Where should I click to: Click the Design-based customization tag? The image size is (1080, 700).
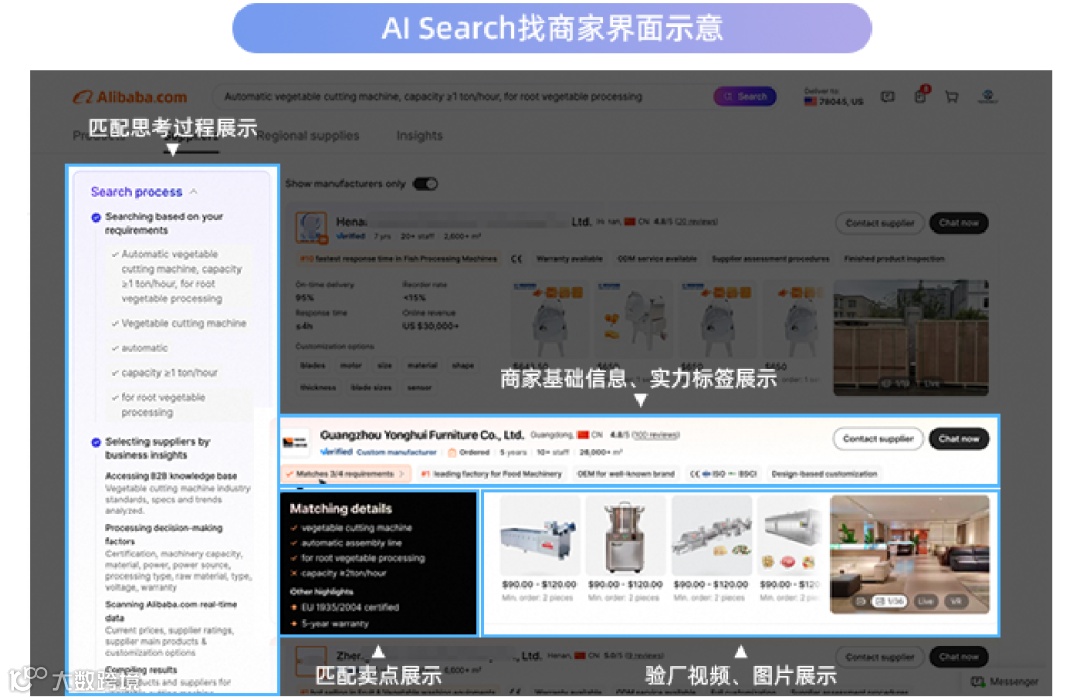(x=824, y=474)
